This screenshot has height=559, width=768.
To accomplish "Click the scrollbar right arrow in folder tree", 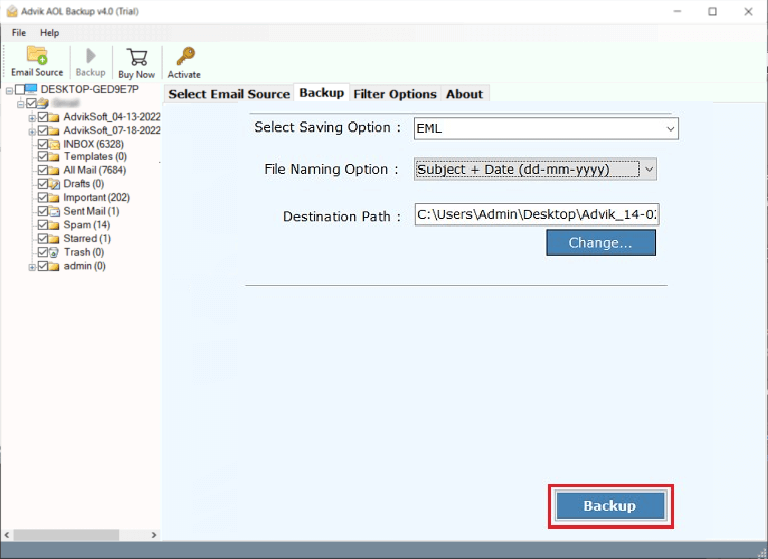I will 154,535.
